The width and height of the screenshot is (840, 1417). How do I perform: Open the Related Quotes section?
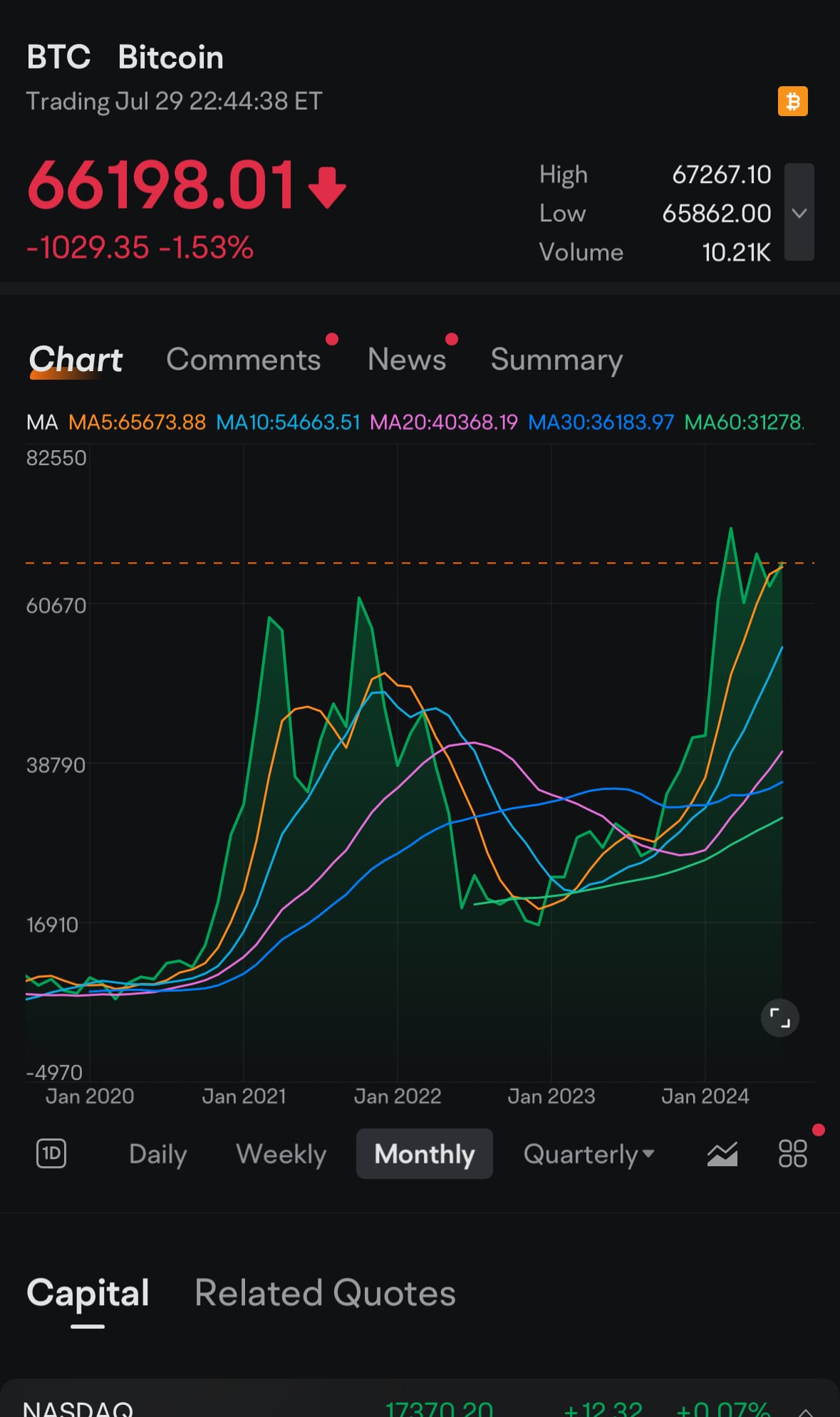pyautogui.click(x=325, y=1292)
